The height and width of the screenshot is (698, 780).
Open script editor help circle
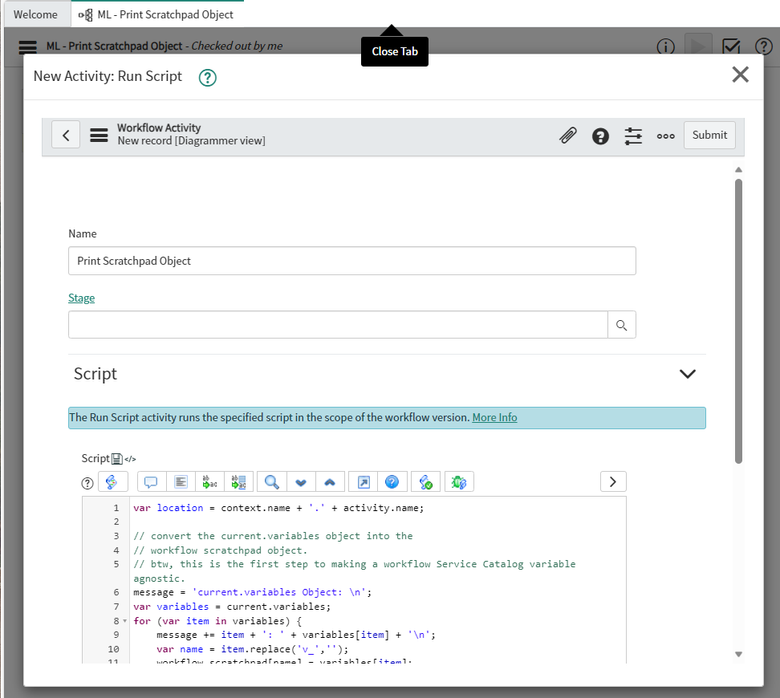tap(87, 483)
